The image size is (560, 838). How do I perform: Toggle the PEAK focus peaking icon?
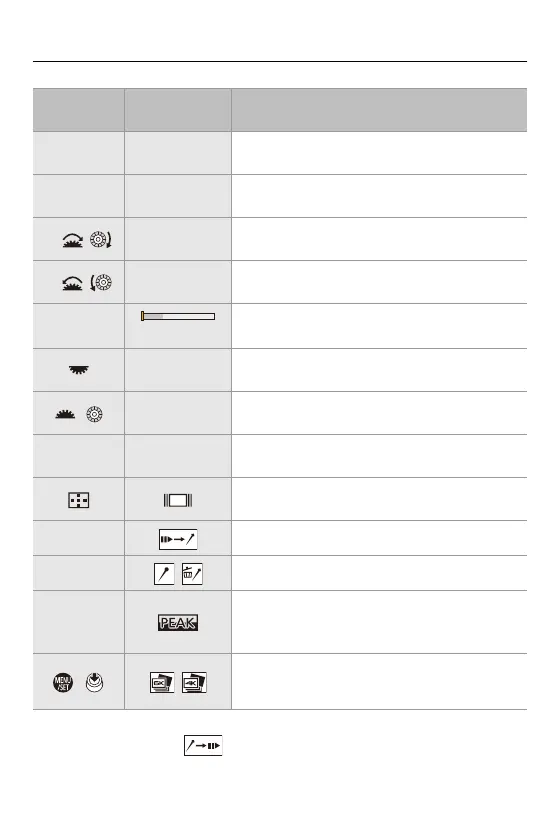click(178, 623)
